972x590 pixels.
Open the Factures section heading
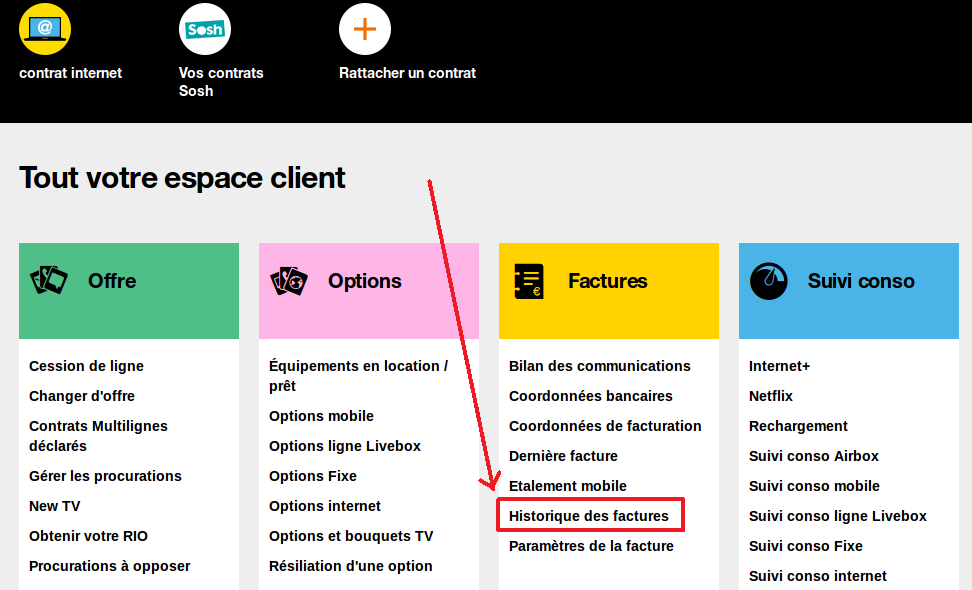point(608,281)
